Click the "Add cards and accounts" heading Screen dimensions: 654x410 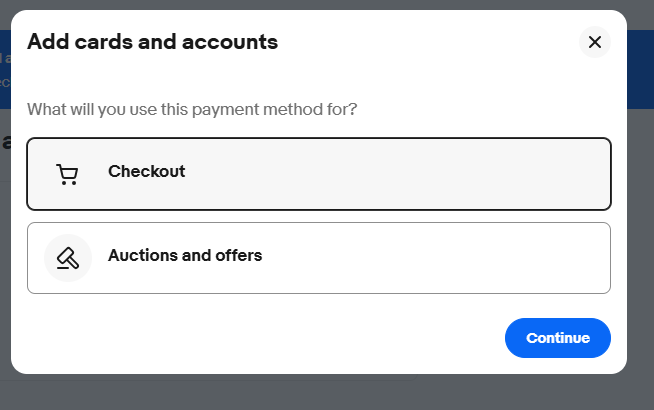pos(152,42)
